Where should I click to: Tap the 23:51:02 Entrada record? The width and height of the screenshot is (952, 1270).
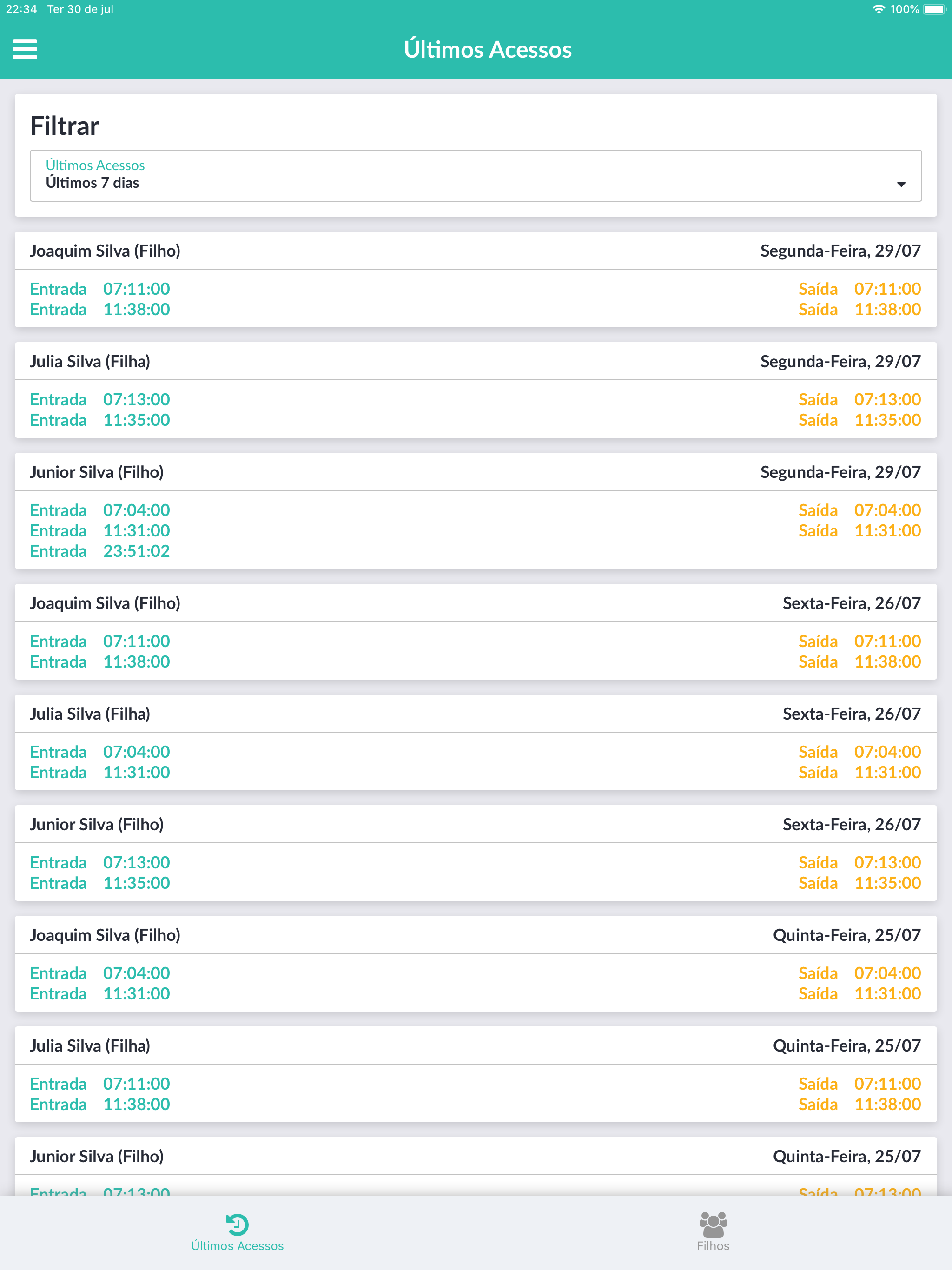click(136, 551)
